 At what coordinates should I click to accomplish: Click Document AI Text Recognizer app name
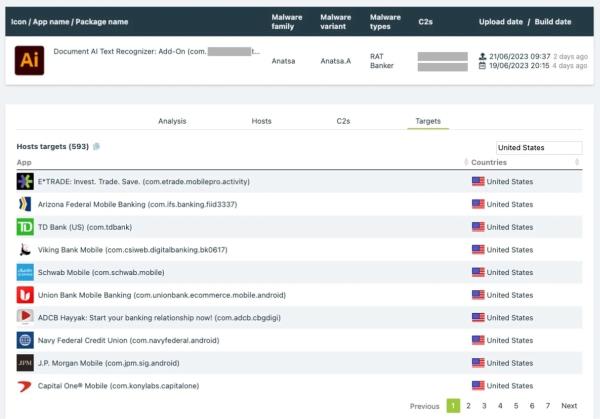[157, 51]
